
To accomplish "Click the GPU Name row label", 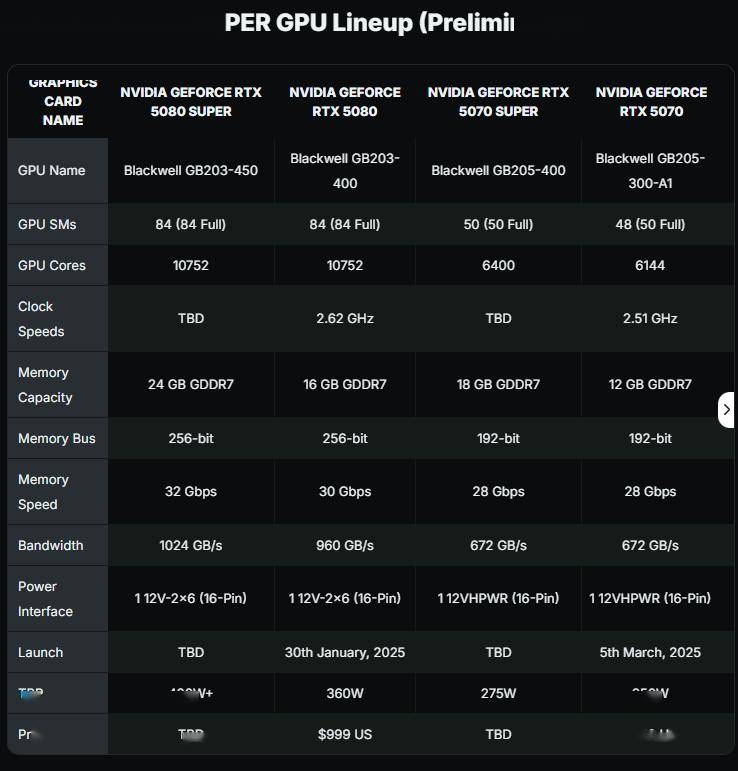I will pyautogui.click(x=52, y=170).
